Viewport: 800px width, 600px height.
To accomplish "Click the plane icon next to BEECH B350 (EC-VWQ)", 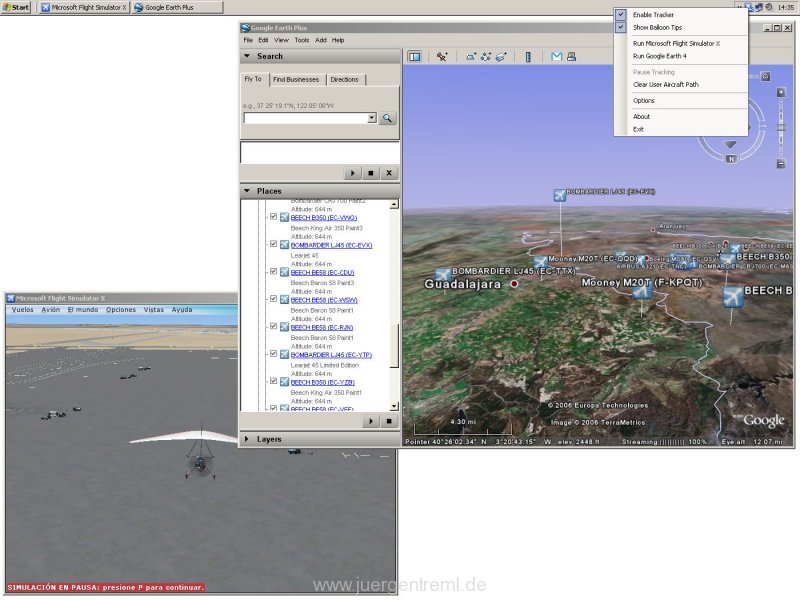I will [x=284, y=217].
